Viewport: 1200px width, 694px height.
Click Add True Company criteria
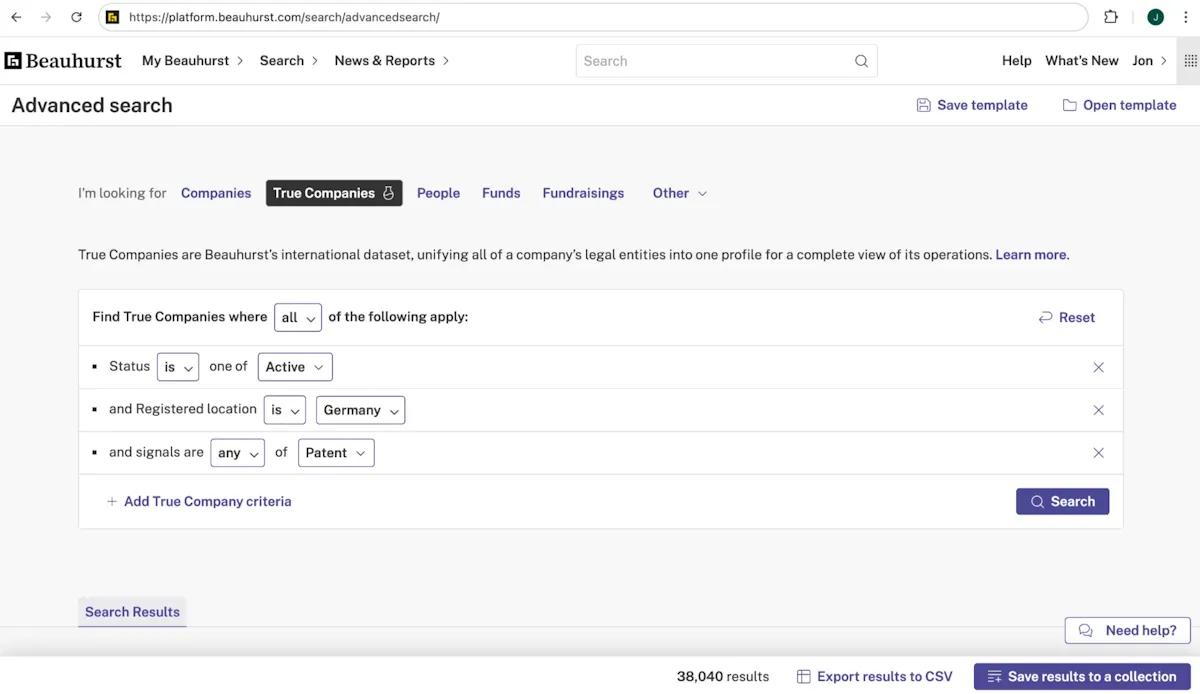point(199,502)
